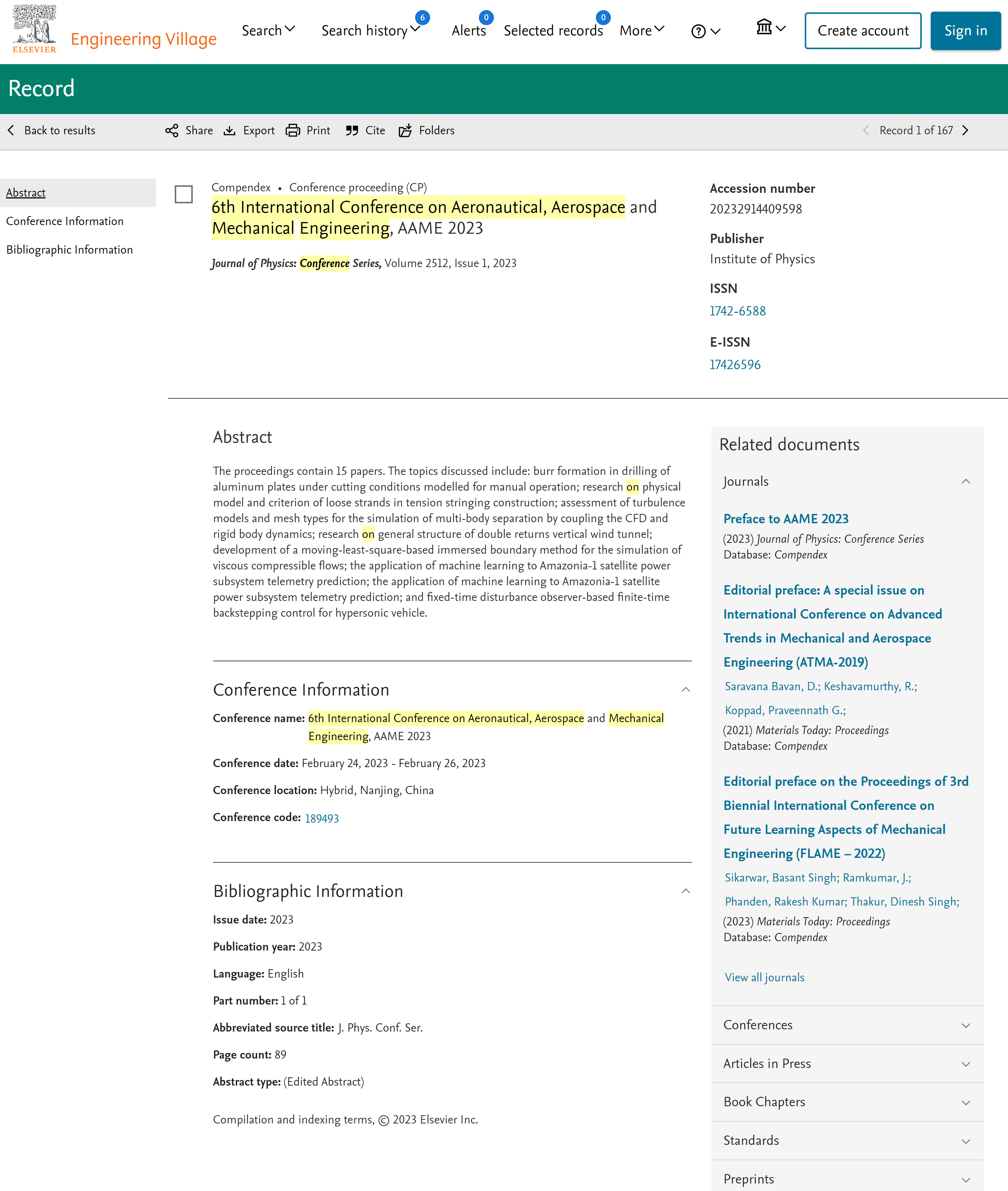Open the institution building icon menu

coord(764,27)
